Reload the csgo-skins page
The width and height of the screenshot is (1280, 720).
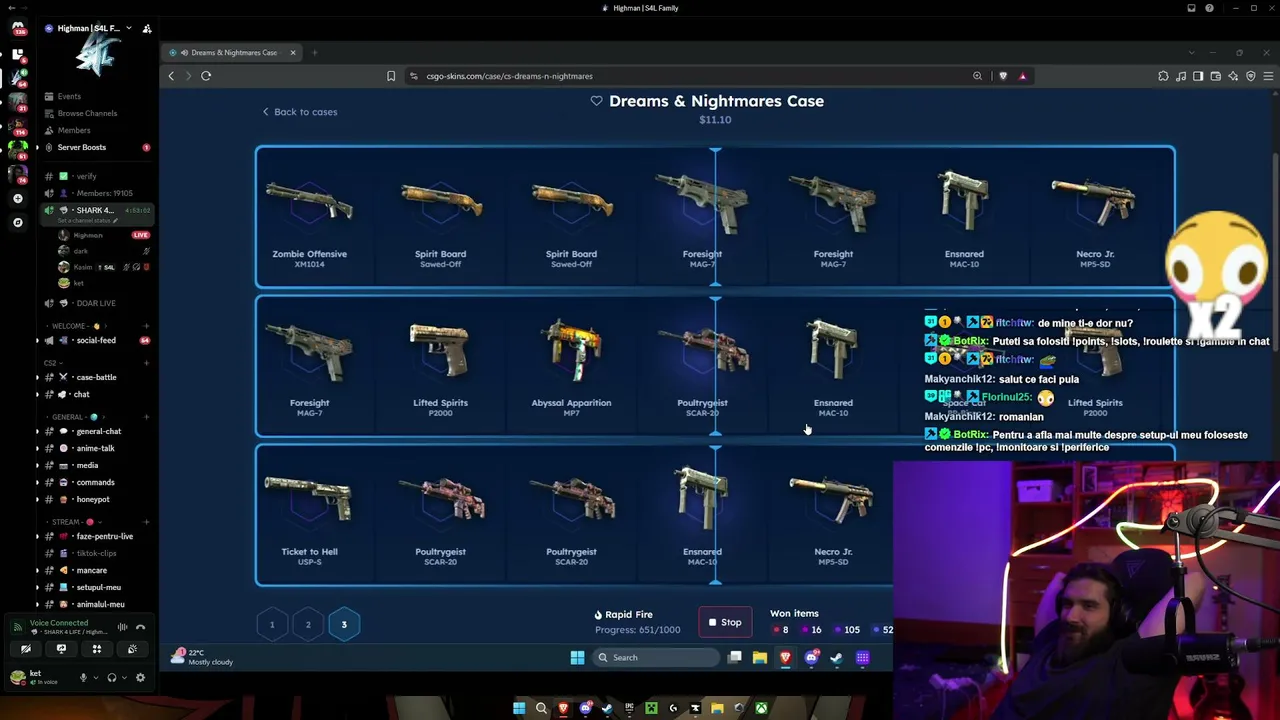206,76
